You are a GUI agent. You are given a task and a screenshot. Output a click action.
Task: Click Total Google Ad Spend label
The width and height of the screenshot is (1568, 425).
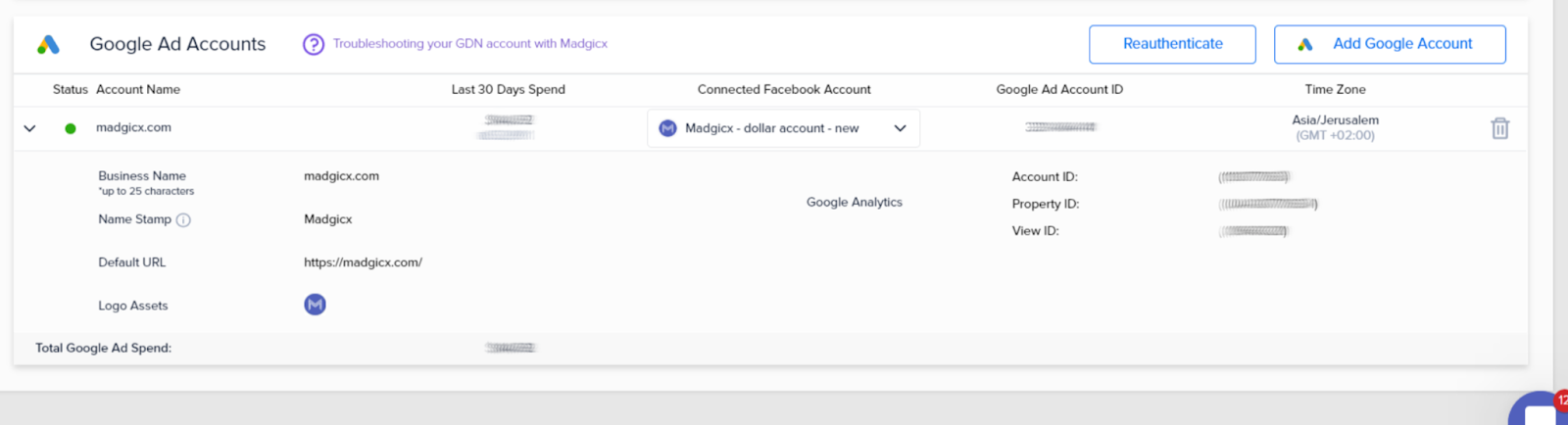point(103,348)
